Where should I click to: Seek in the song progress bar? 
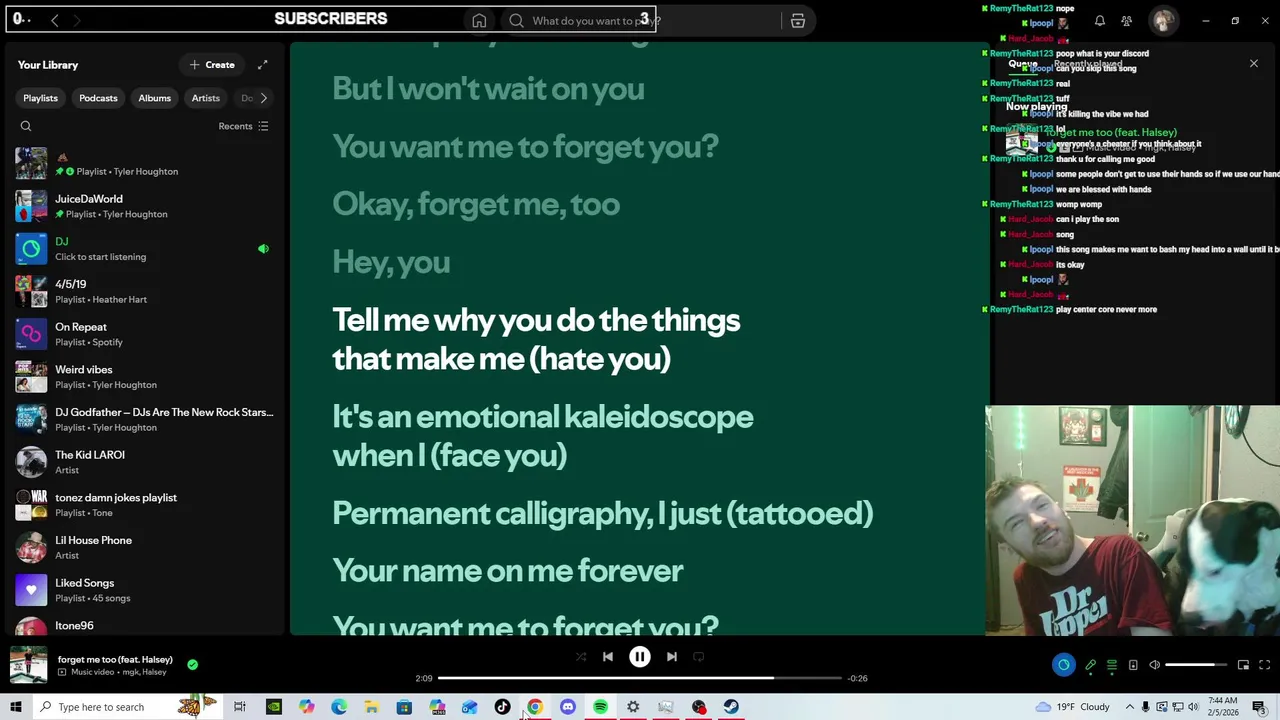click(x=640, y=678)
